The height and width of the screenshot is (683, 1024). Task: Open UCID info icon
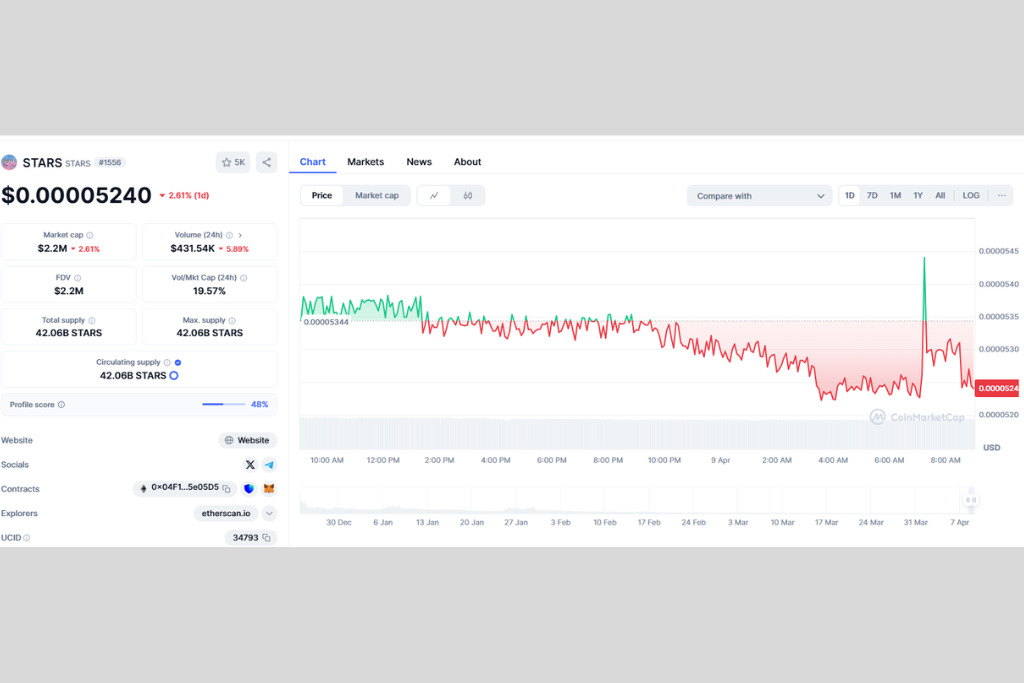coord(27,538)
